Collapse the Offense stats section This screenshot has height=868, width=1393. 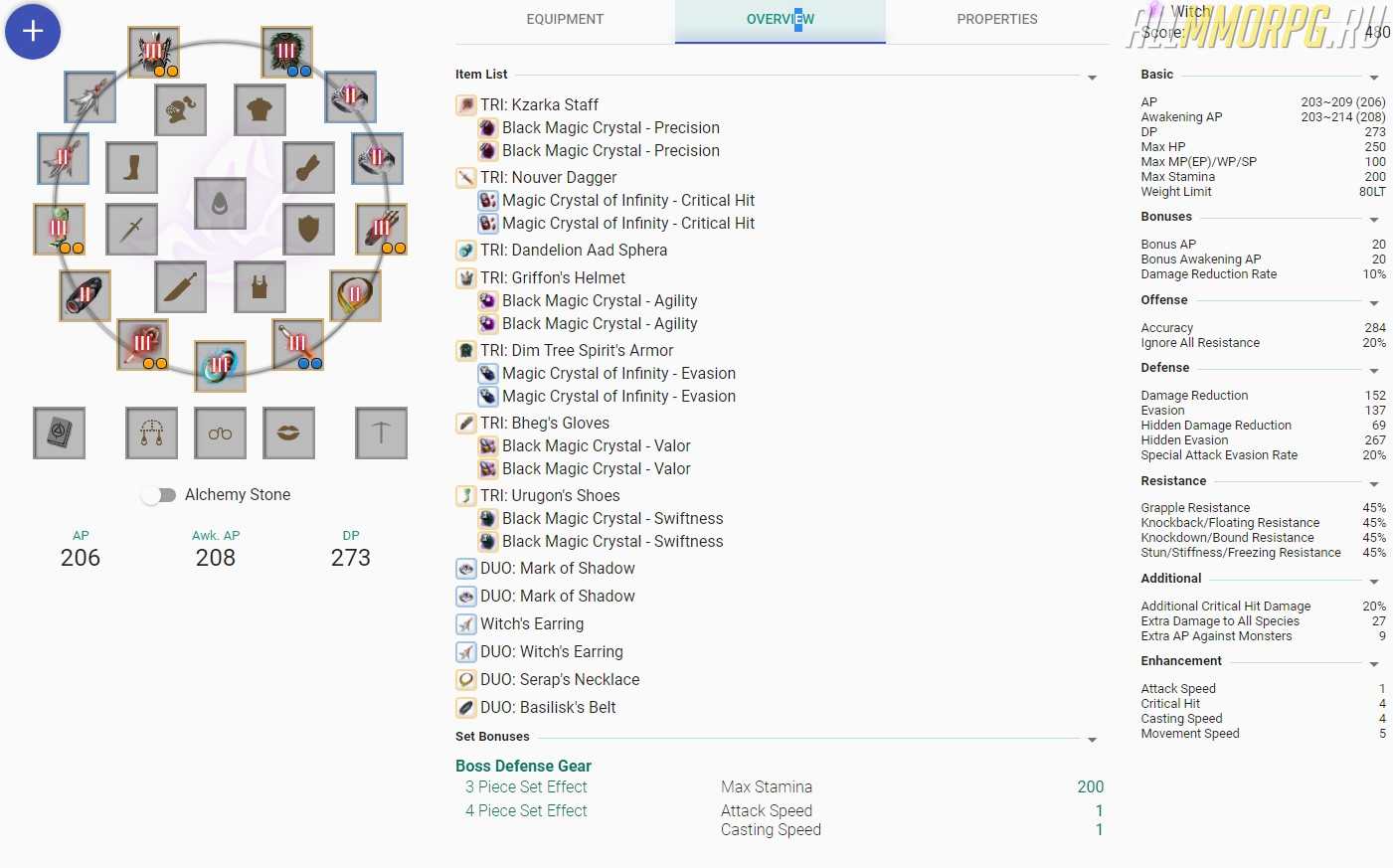pos(1374,302)
